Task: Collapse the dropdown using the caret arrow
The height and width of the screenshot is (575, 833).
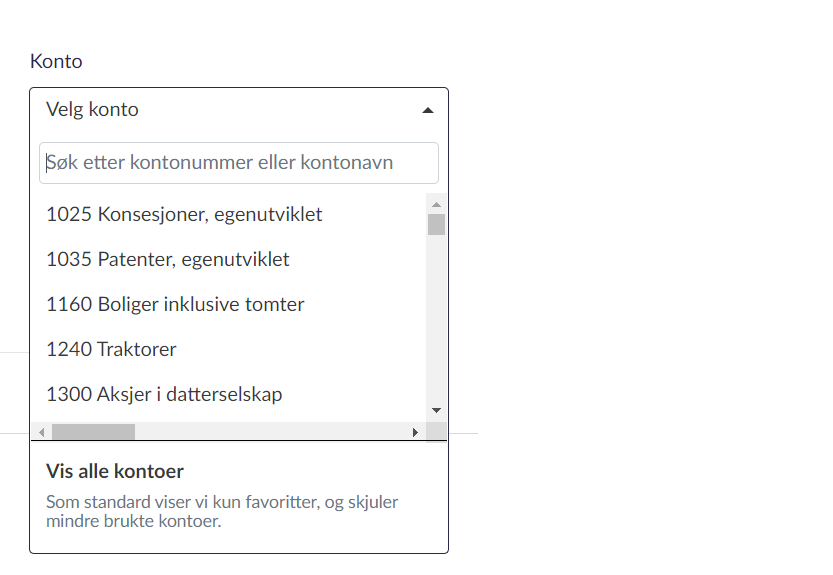Action: click(x=428, y=110)
